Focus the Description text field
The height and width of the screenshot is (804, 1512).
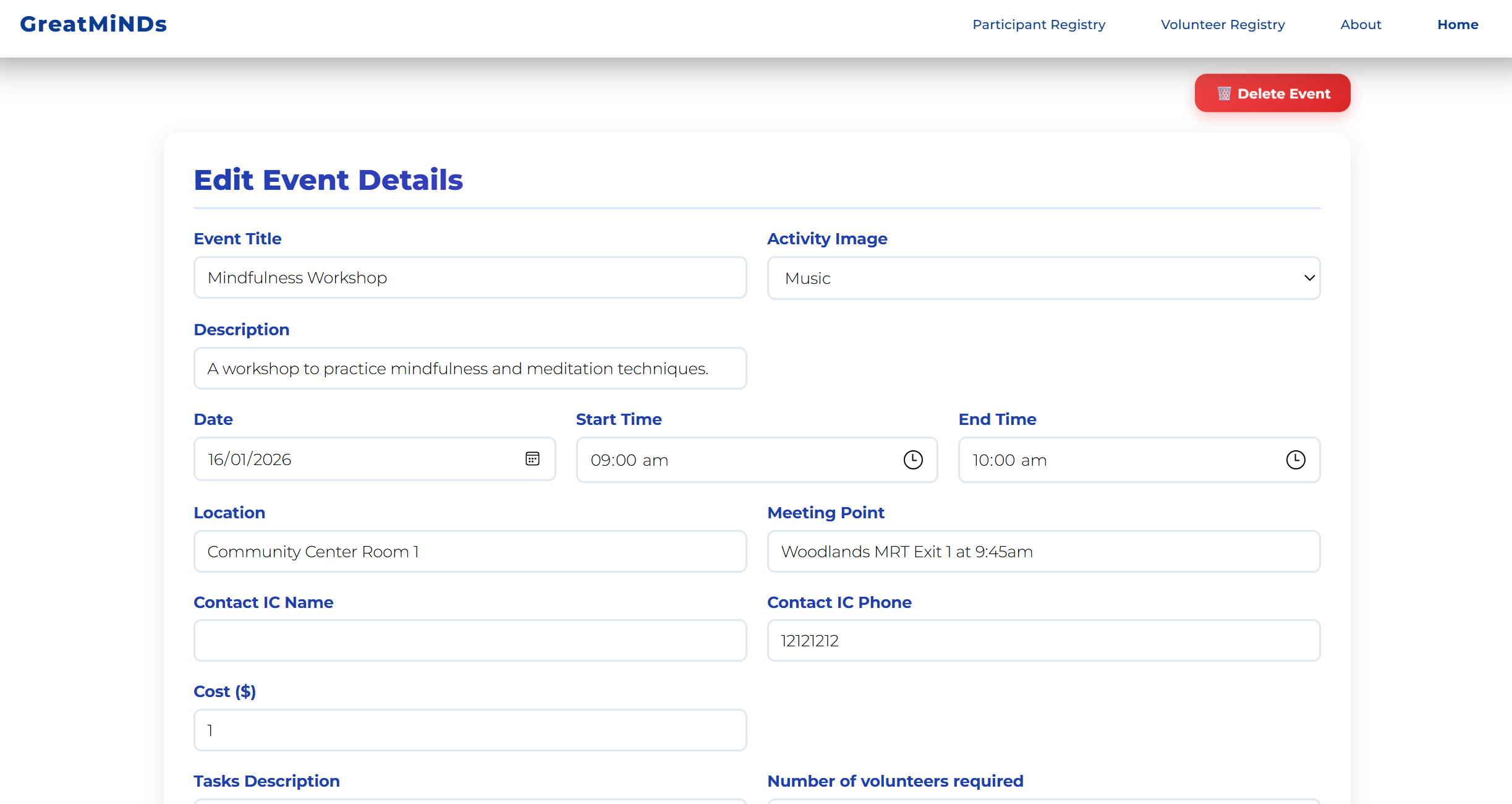[470, 369]
